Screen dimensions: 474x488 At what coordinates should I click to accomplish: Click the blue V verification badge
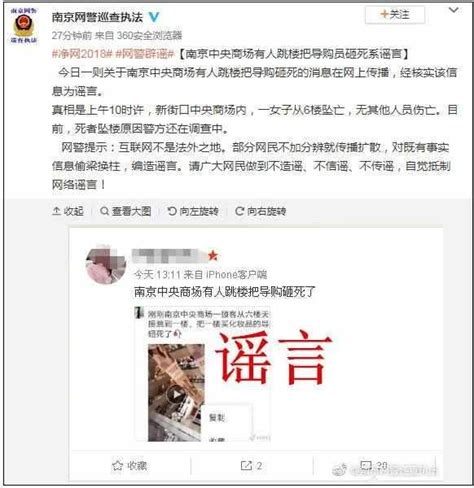(153, 17)
